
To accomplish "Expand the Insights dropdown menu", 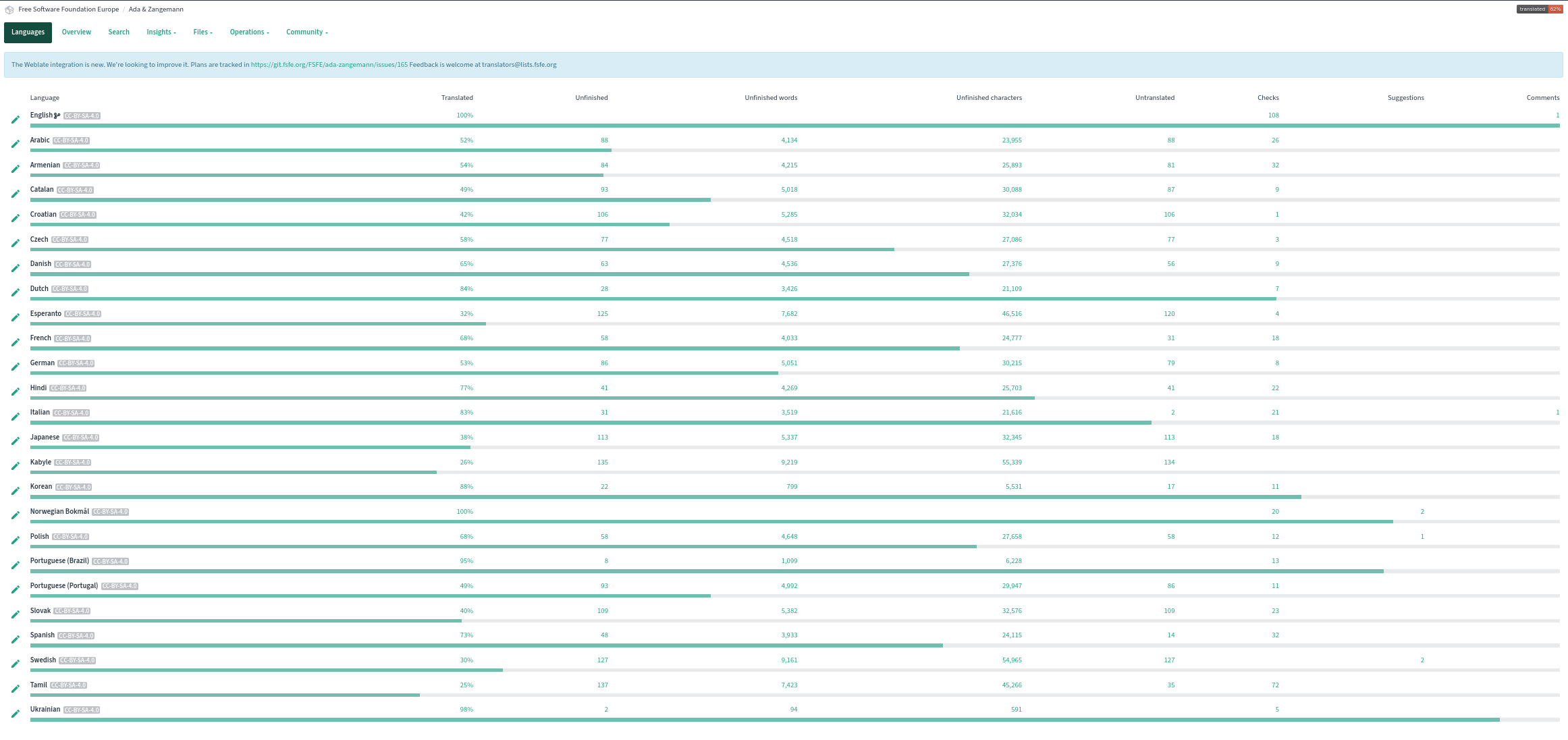I will (161, 32).
